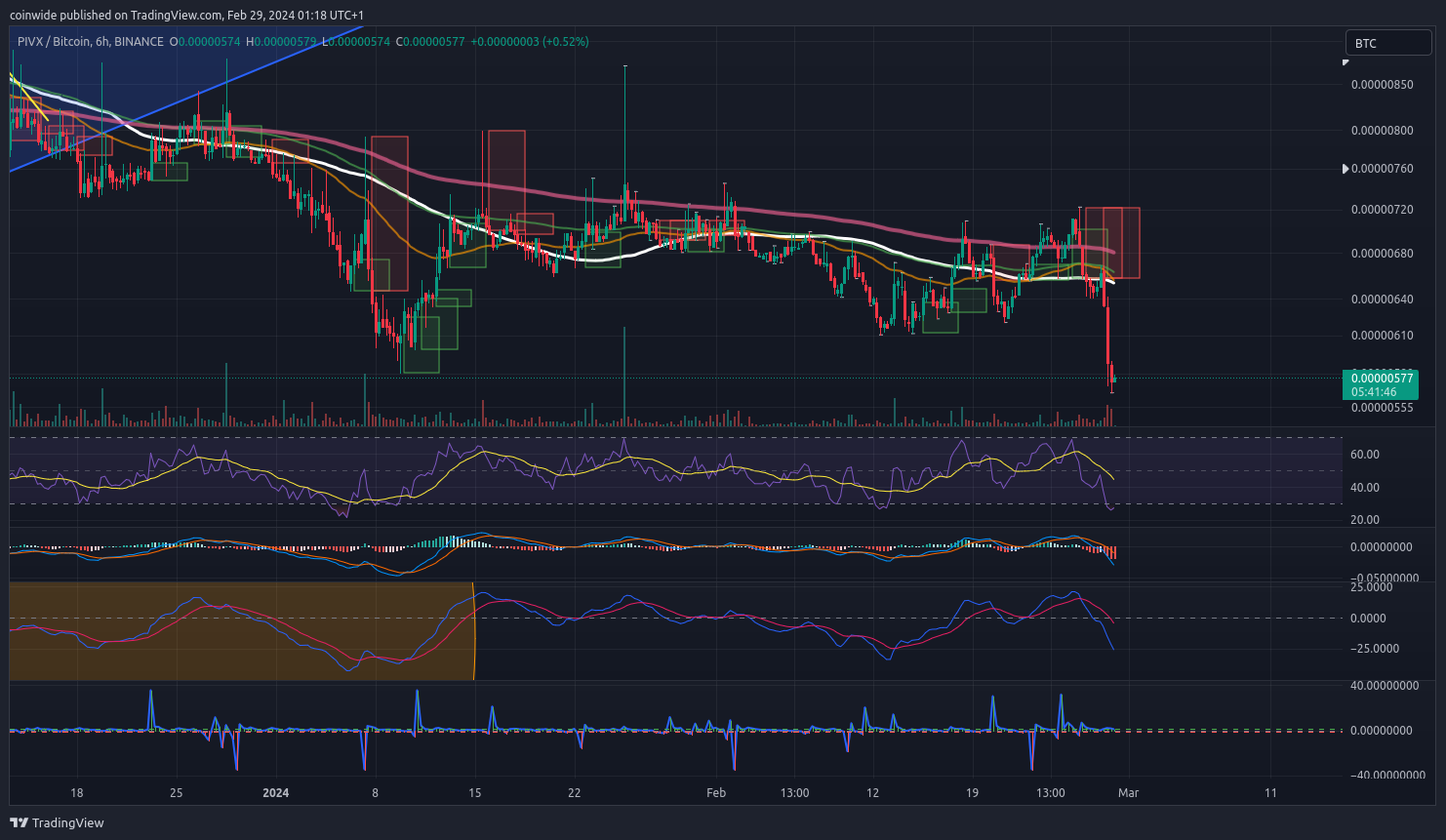Click the open value O0.00000574

205,42
